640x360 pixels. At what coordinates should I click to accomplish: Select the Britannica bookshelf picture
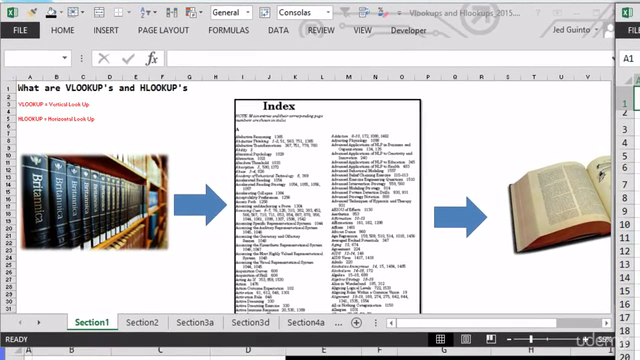pos(94,202)
